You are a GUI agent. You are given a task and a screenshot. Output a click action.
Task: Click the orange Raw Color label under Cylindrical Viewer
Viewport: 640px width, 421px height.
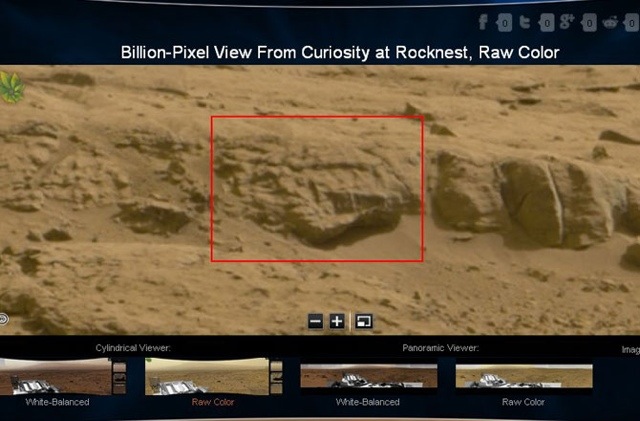213,402
